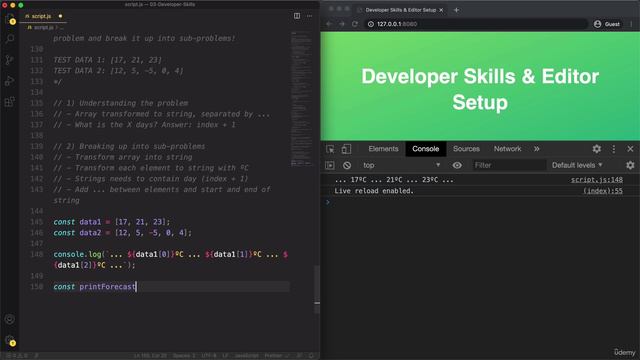
Task: Open the Explorer view in VS Code activity bar
Action: coord(10,18)
